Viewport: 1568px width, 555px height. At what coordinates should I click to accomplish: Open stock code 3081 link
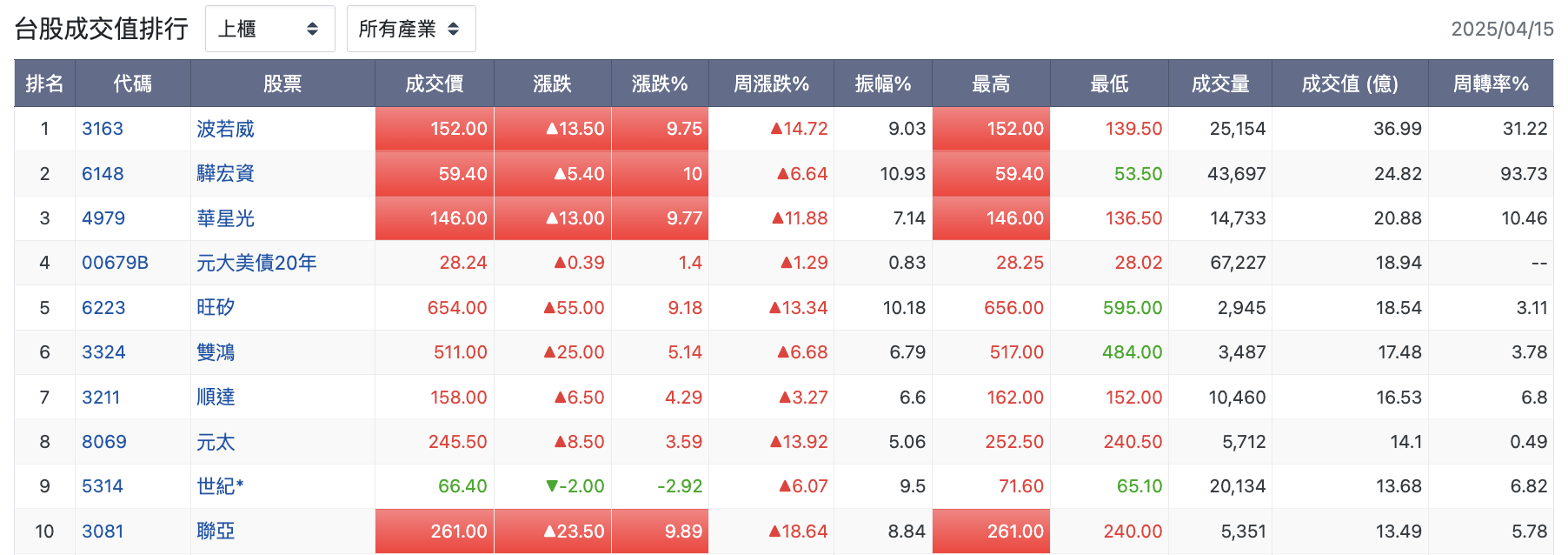point(103,532)
